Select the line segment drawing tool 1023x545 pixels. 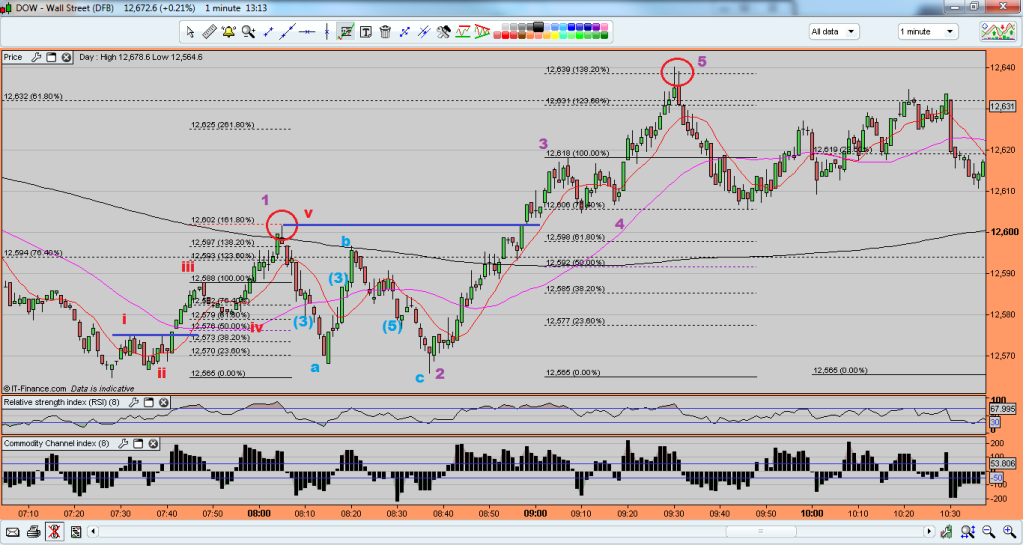point(267,31)
